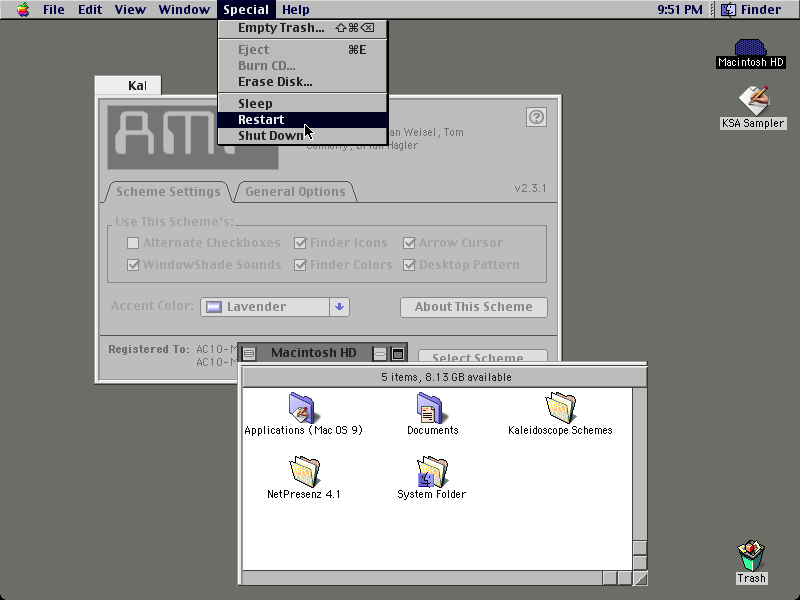Choose Shut Down from the Special menu
The height and width of the screenshot is (600, 800).
(303, 136)
